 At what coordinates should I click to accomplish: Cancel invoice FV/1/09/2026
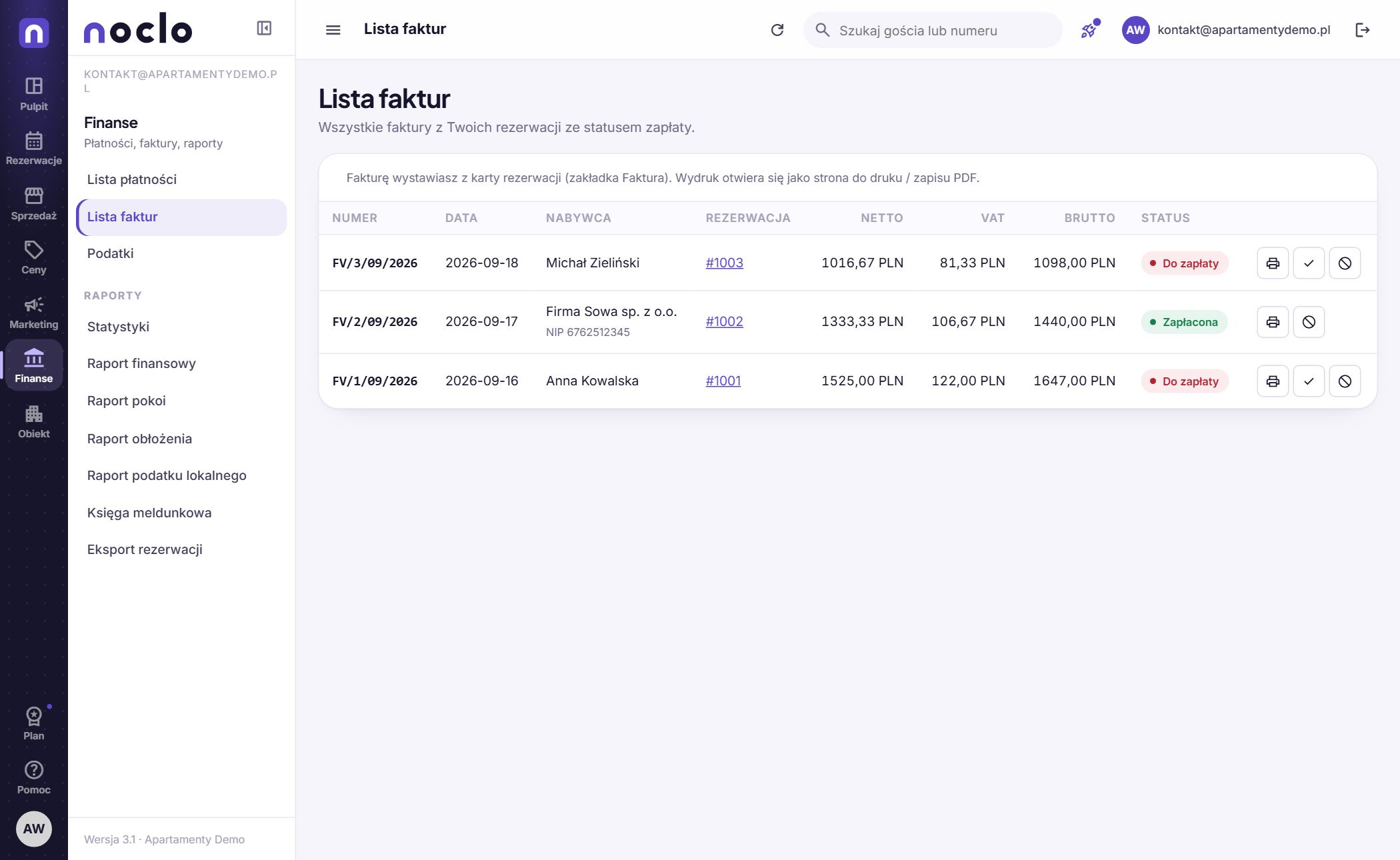point(1345,381)
